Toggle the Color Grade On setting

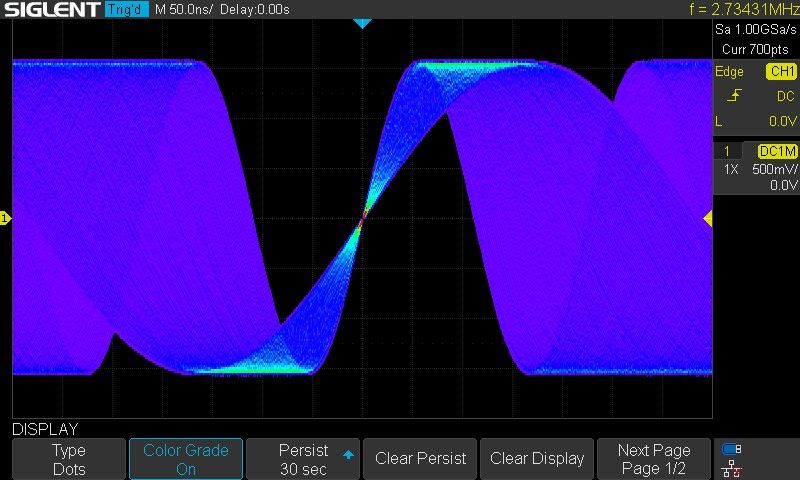186,459
